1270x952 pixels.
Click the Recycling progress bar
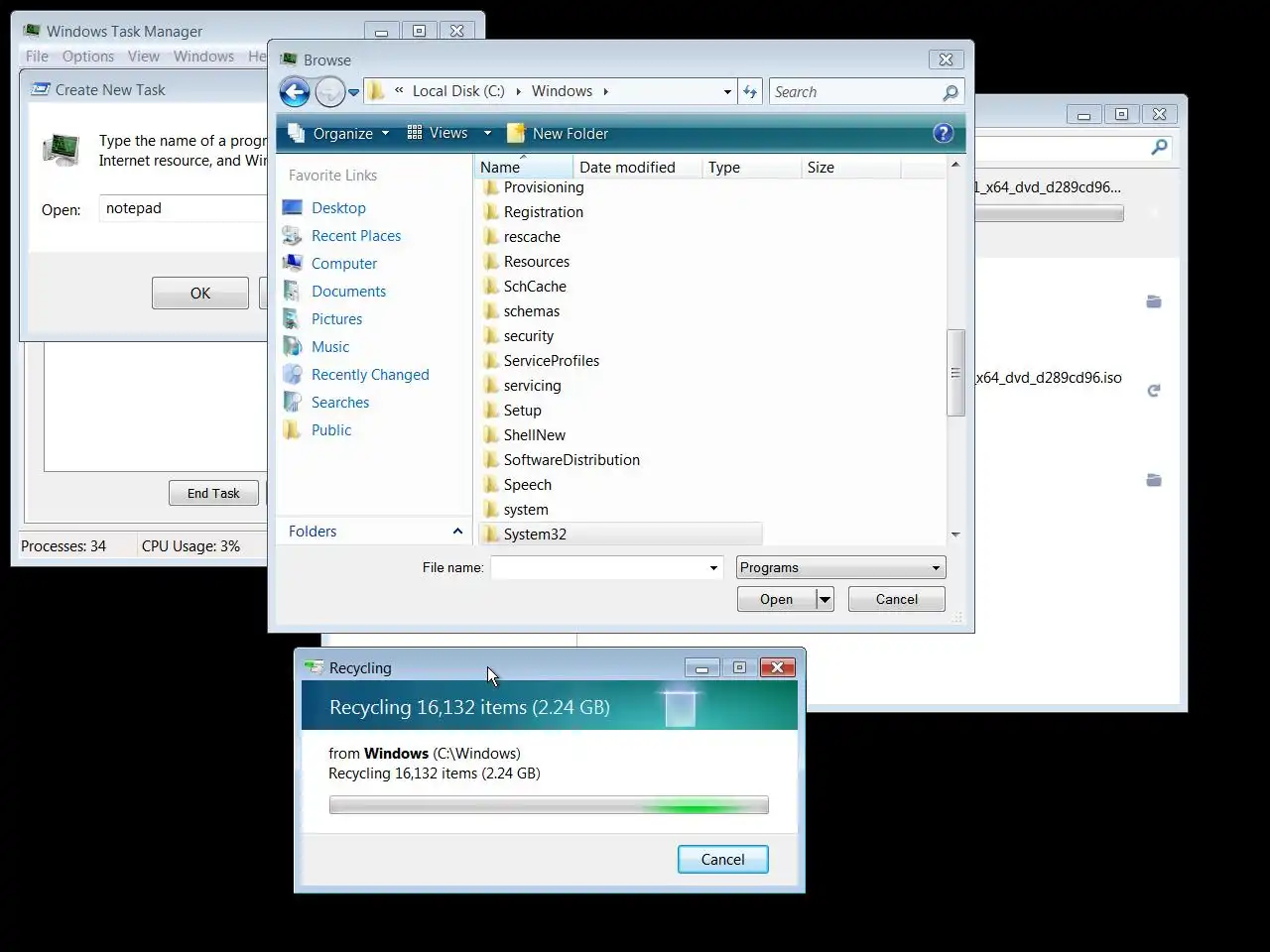pyautogui.click(x=549, y=805)
